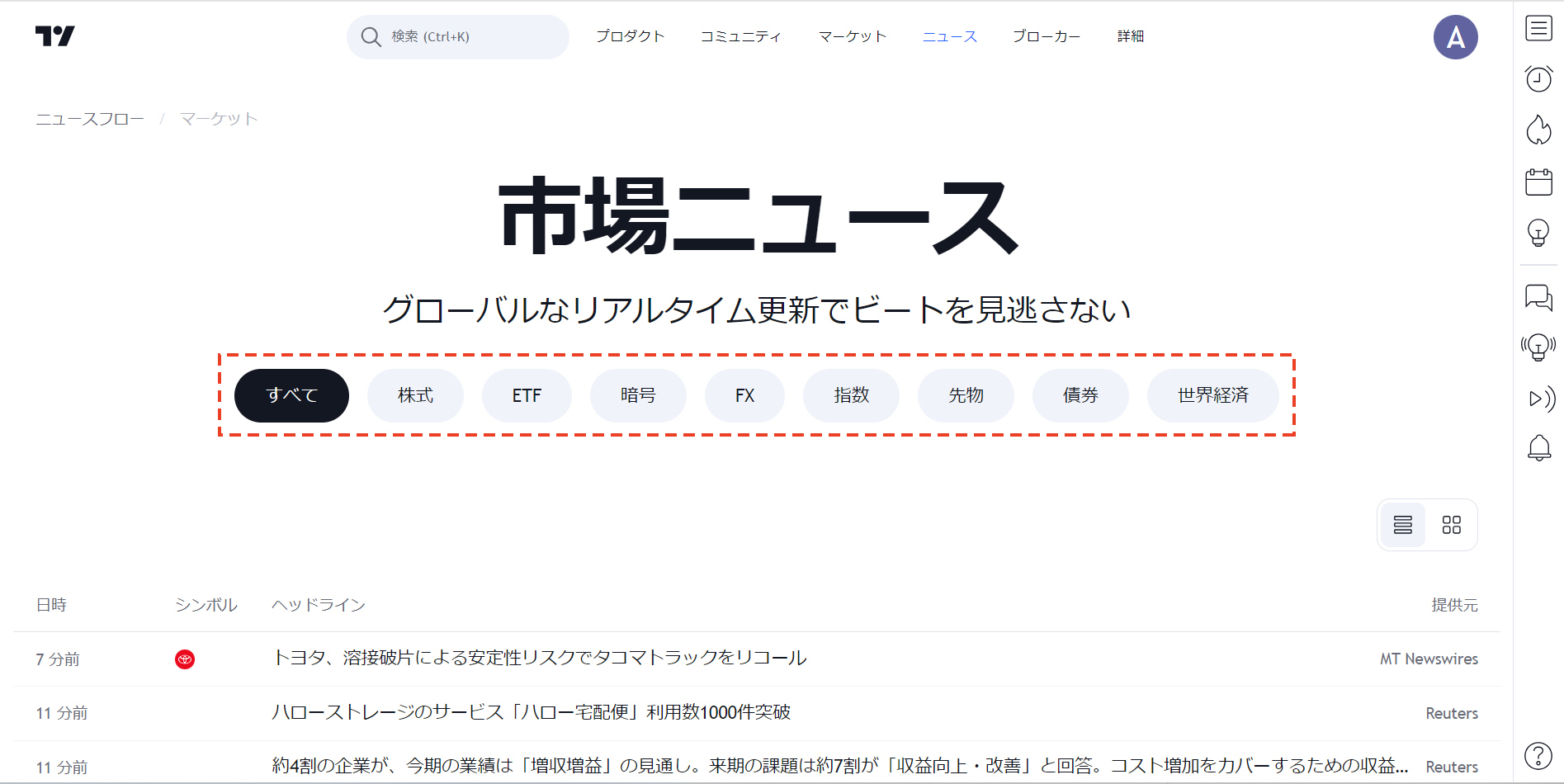Click the 日時 column header

51,605
